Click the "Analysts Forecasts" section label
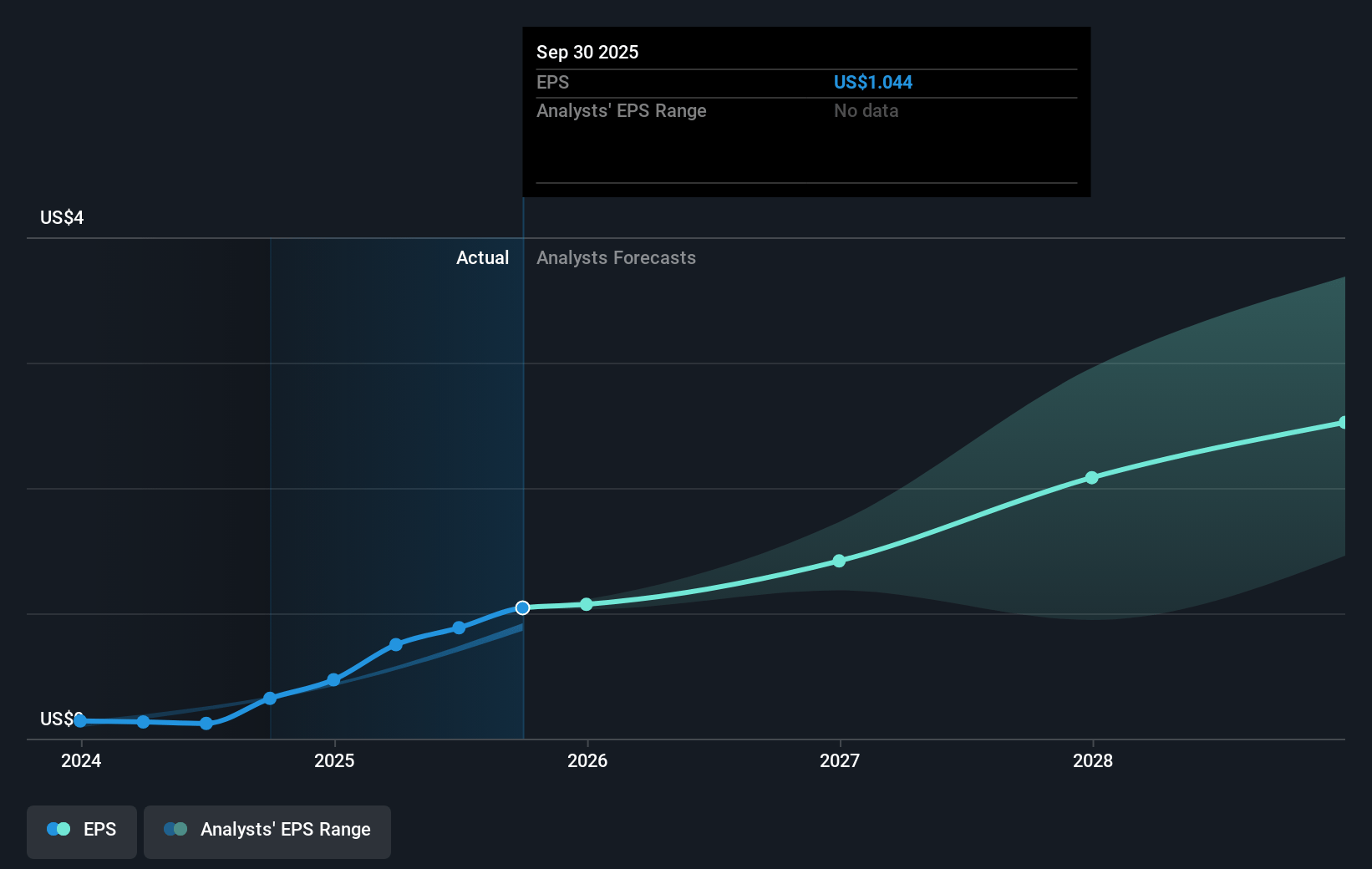This screenshot has width=1372, height=869. click(616, 258)
